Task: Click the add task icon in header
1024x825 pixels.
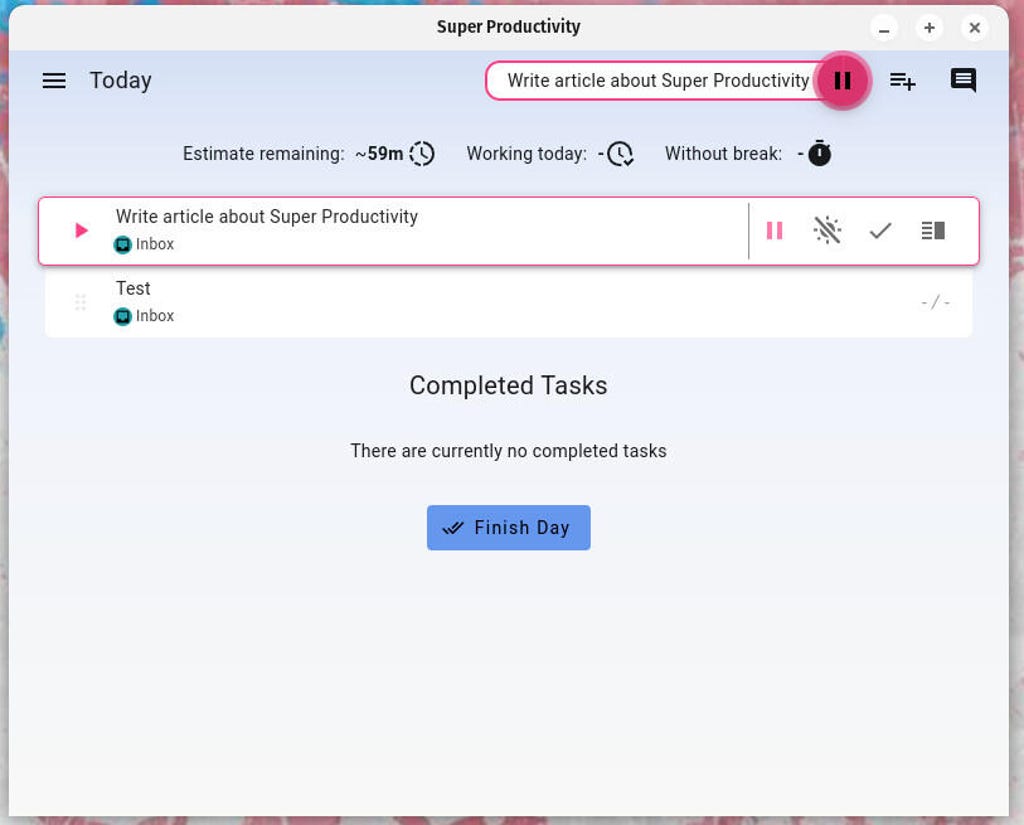Action: [x=903, y=81]
